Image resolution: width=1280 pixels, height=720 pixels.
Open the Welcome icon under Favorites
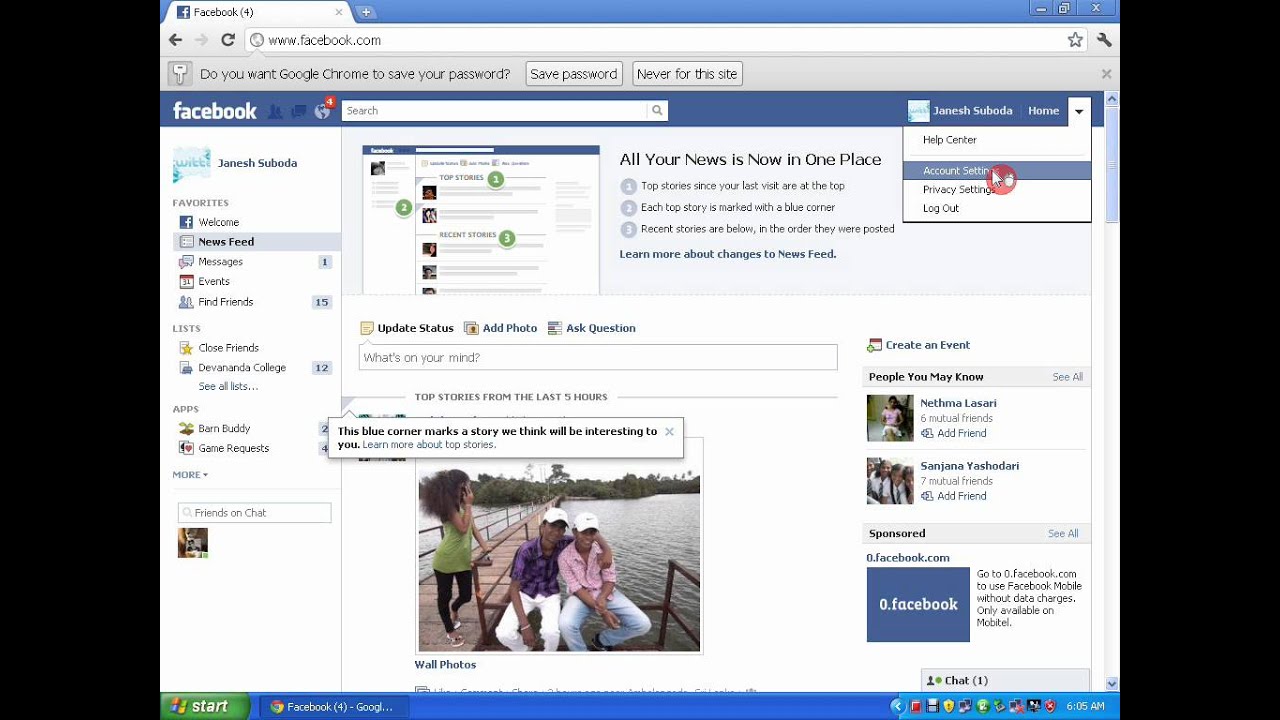pos(186,222)
